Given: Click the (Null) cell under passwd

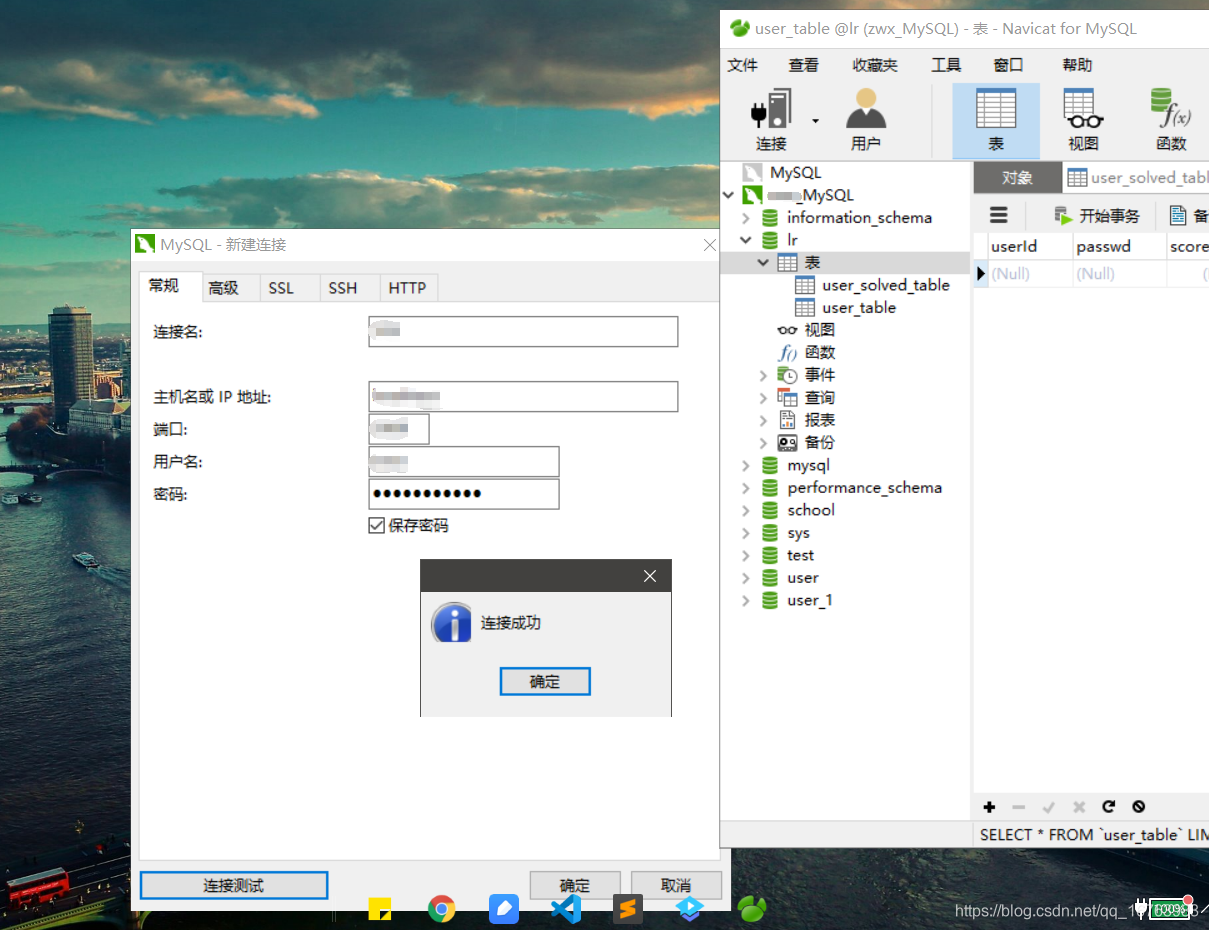Looking at the screenshot, I should pos(1119,273).
